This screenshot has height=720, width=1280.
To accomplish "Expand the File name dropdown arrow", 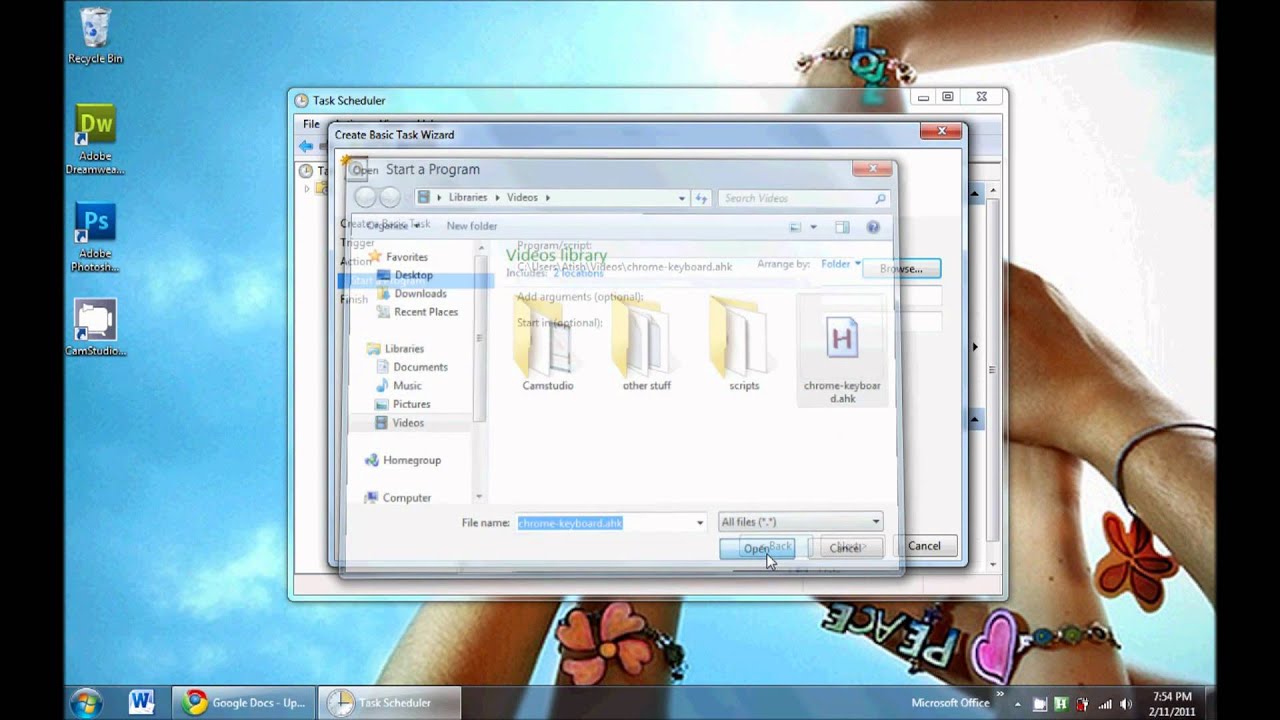I will pyautogui.click(x=700, y=522).
